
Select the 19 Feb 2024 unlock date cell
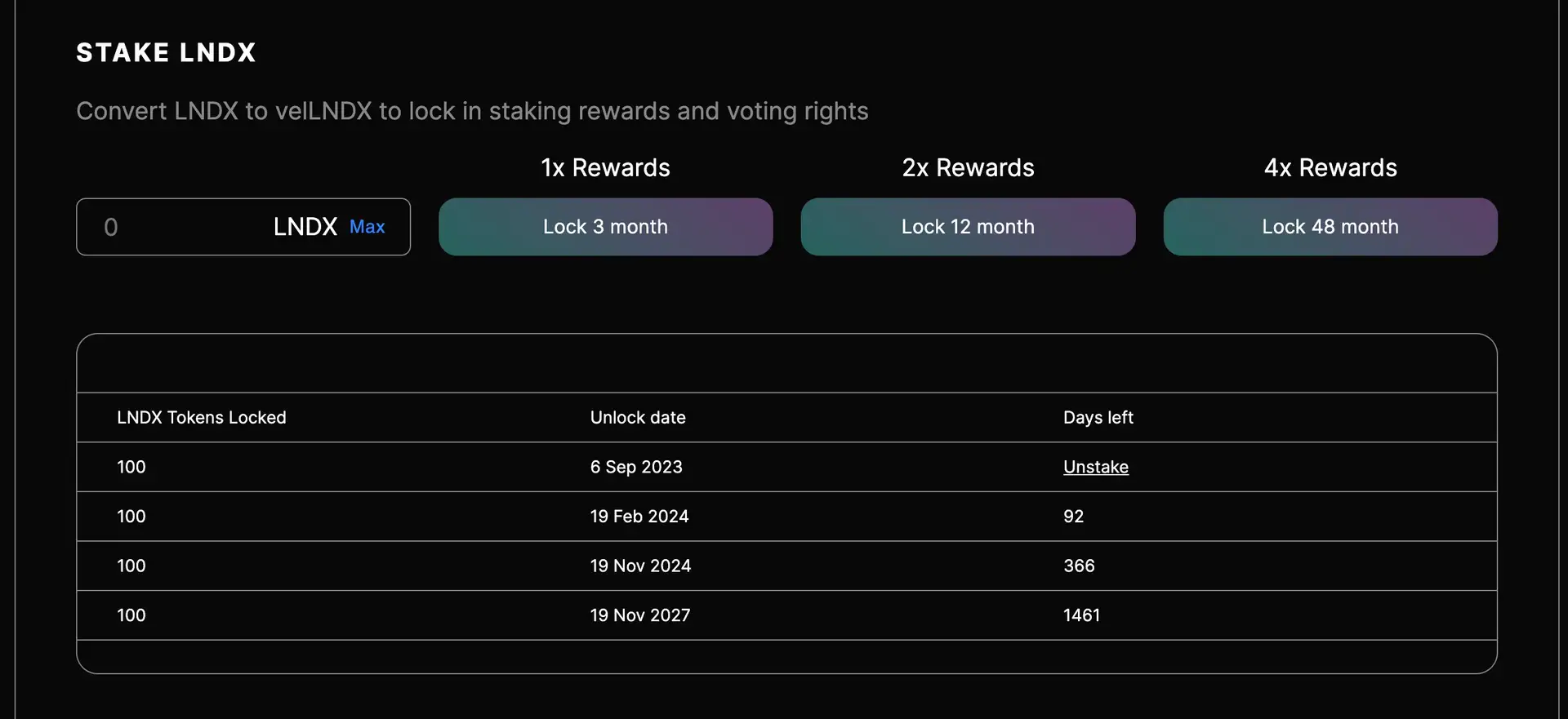pos(639,517)
